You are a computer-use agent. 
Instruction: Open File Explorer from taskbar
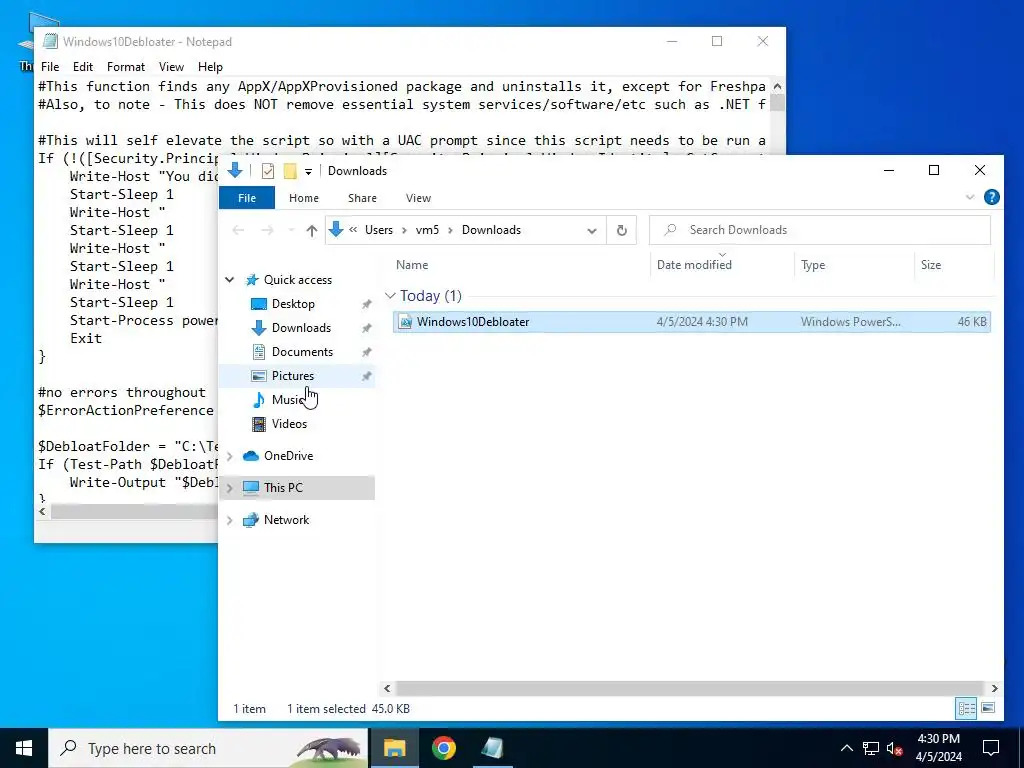tap(394, 748)
